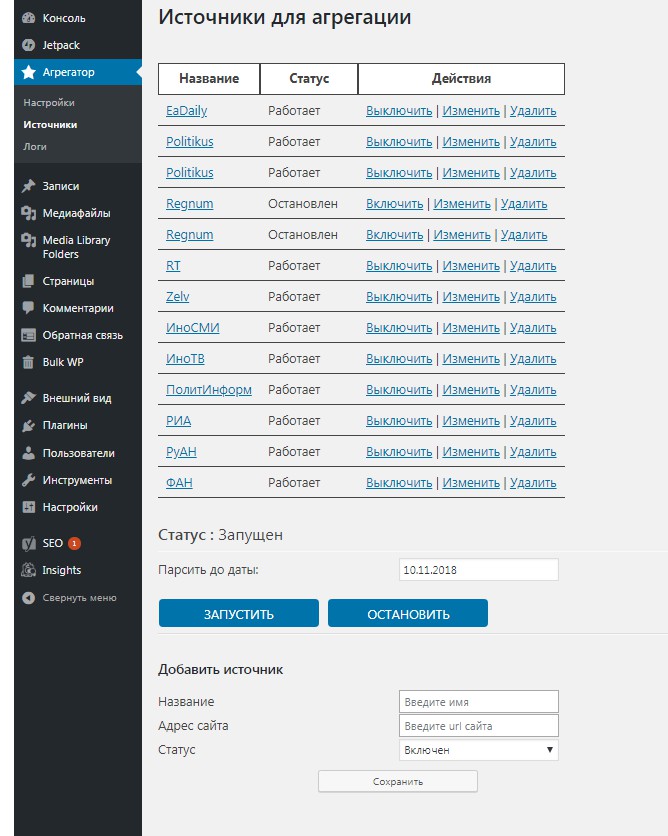
Task: Open the Статус dropdown showing Включен
Action: coord(478,750)
